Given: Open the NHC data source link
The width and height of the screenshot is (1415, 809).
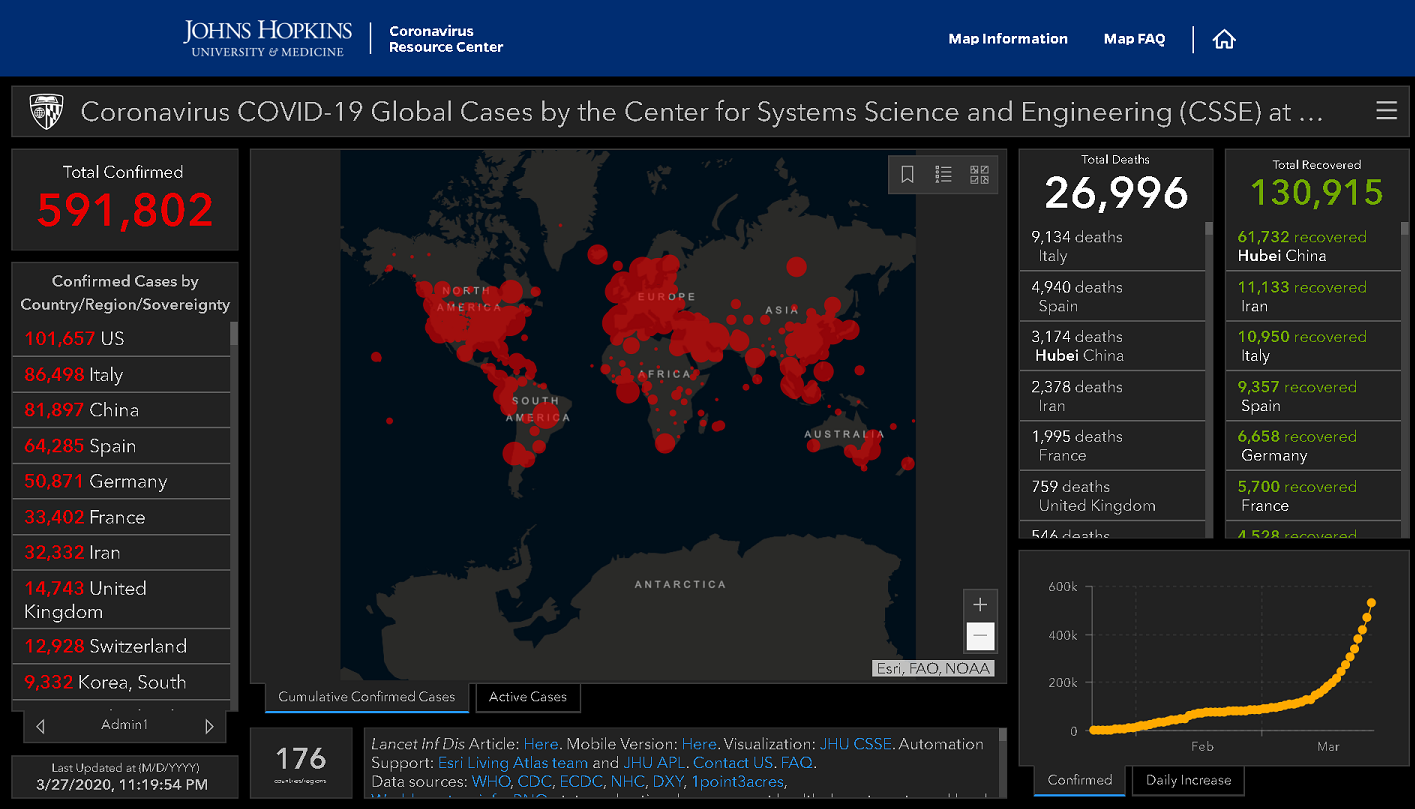Looking at the screenshot, I should pos(628,782).
